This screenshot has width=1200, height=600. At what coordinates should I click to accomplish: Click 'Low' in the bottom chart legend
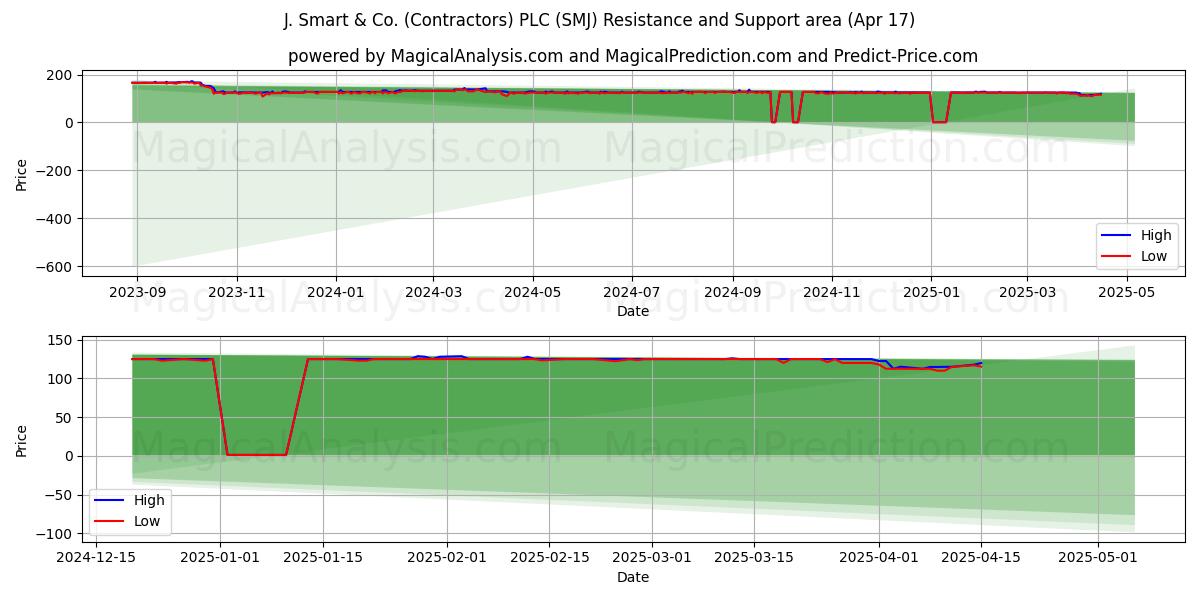coord(147,521)
